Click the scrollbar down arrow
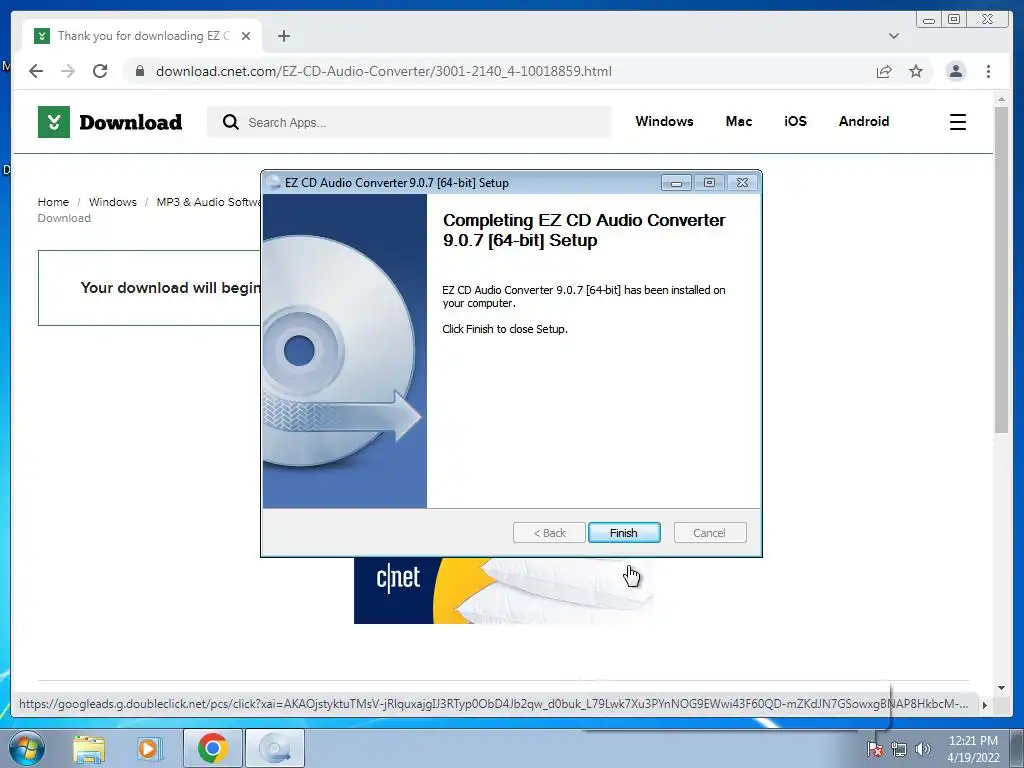The width and height of the screenshot is (1024, 768). [1001, 687]
